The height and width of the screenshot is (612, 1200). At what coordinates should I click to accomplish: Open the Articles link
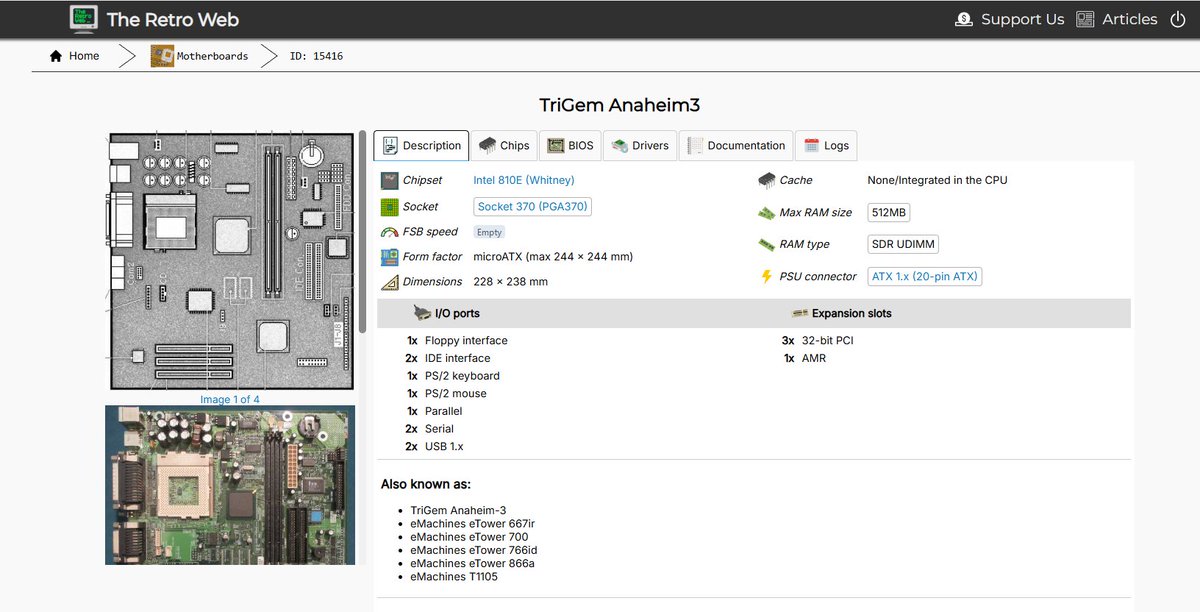coord(1130,19)
